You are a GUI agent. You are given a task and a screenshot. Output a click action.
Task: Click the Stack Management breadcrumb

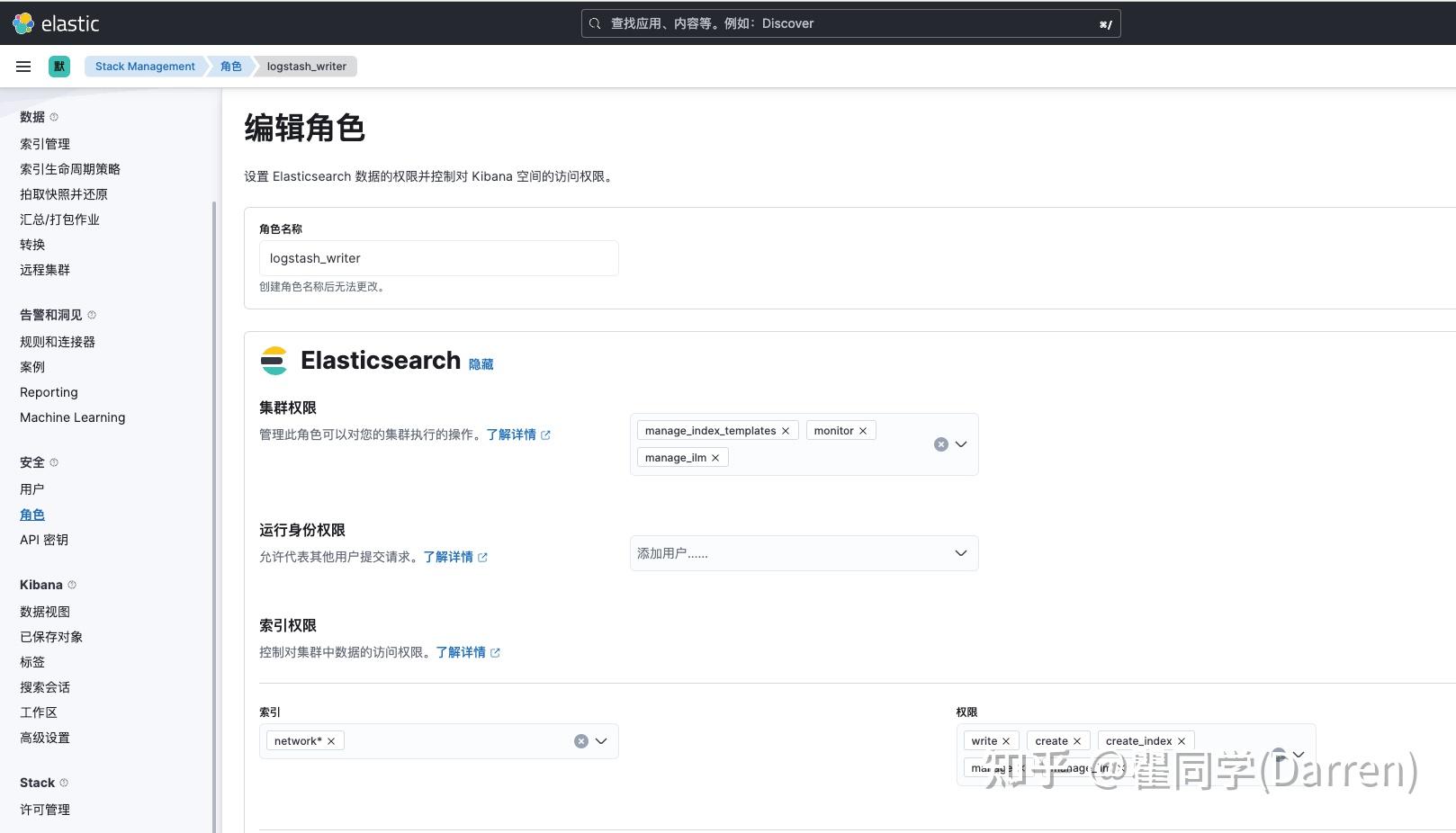click(x=144, y=66)
